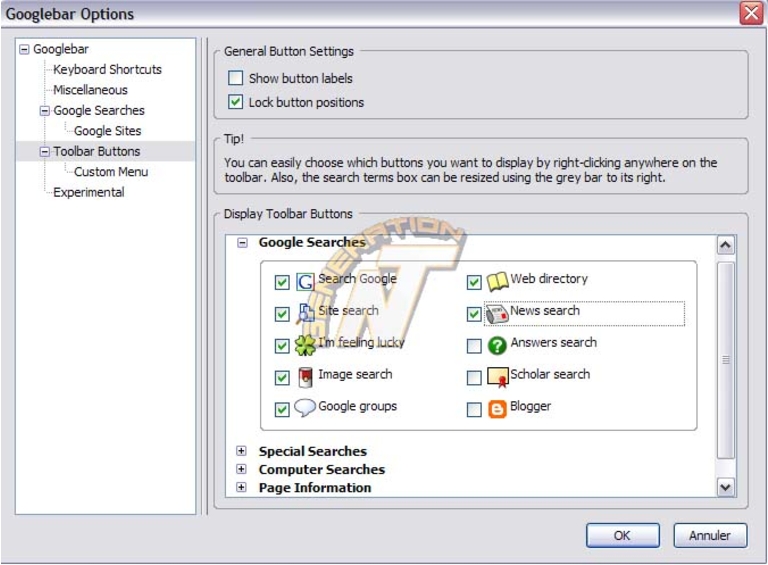Click the Web directory book icon
The width and height of the screenshot is (768, 565).
tap(497, 282)
